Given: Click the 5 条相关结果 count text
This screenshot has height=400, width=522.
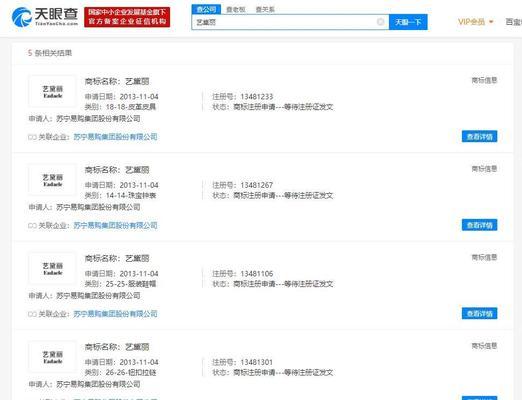Looking at the screenshot, I should click(50, 53).
